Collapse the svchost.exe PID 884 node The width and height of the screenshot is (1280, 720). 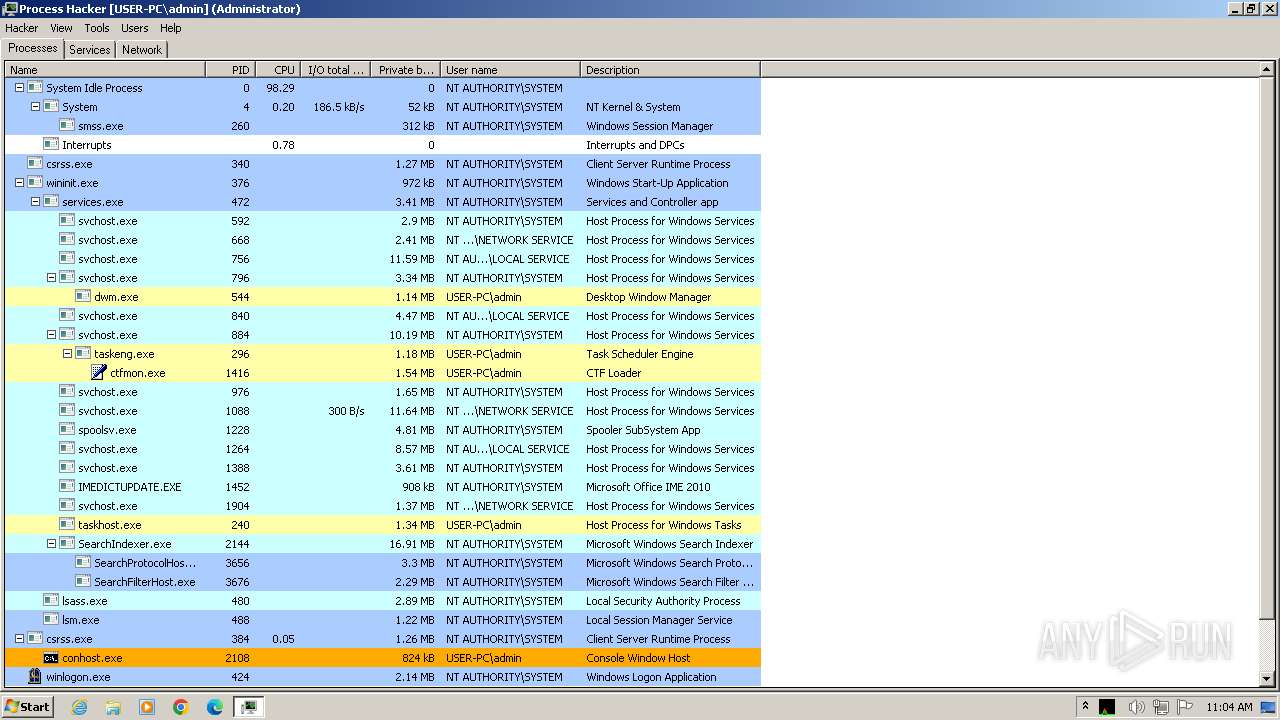click(51, 335)
